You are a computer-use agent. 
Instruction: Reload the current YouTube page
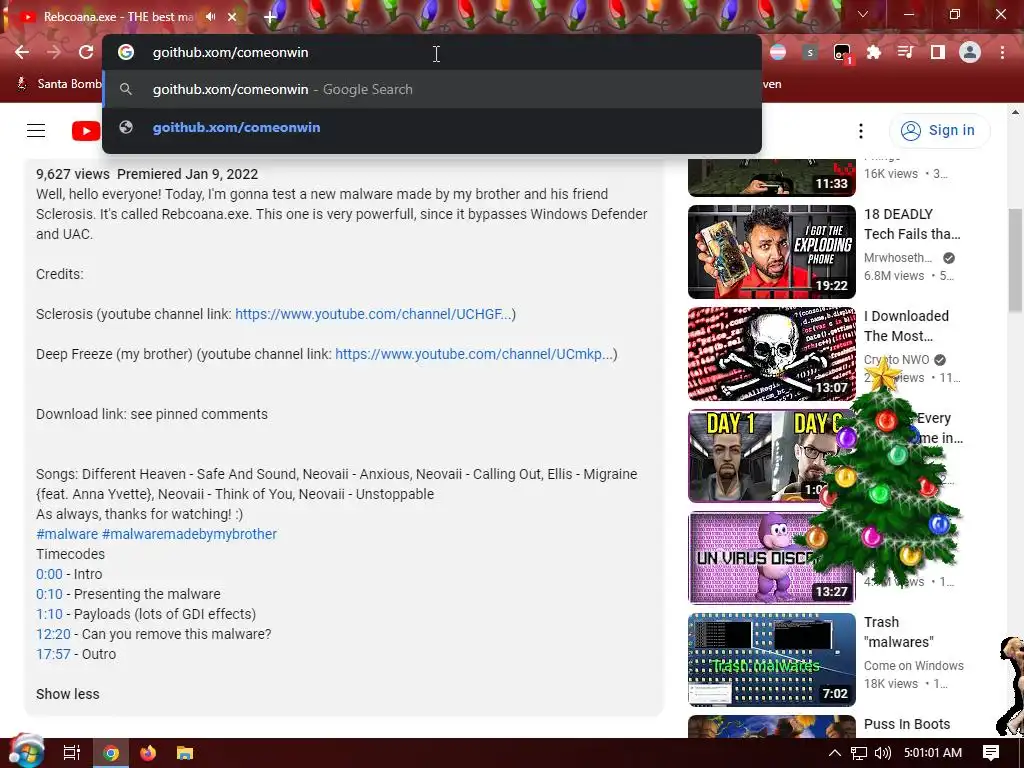[86, 52]
